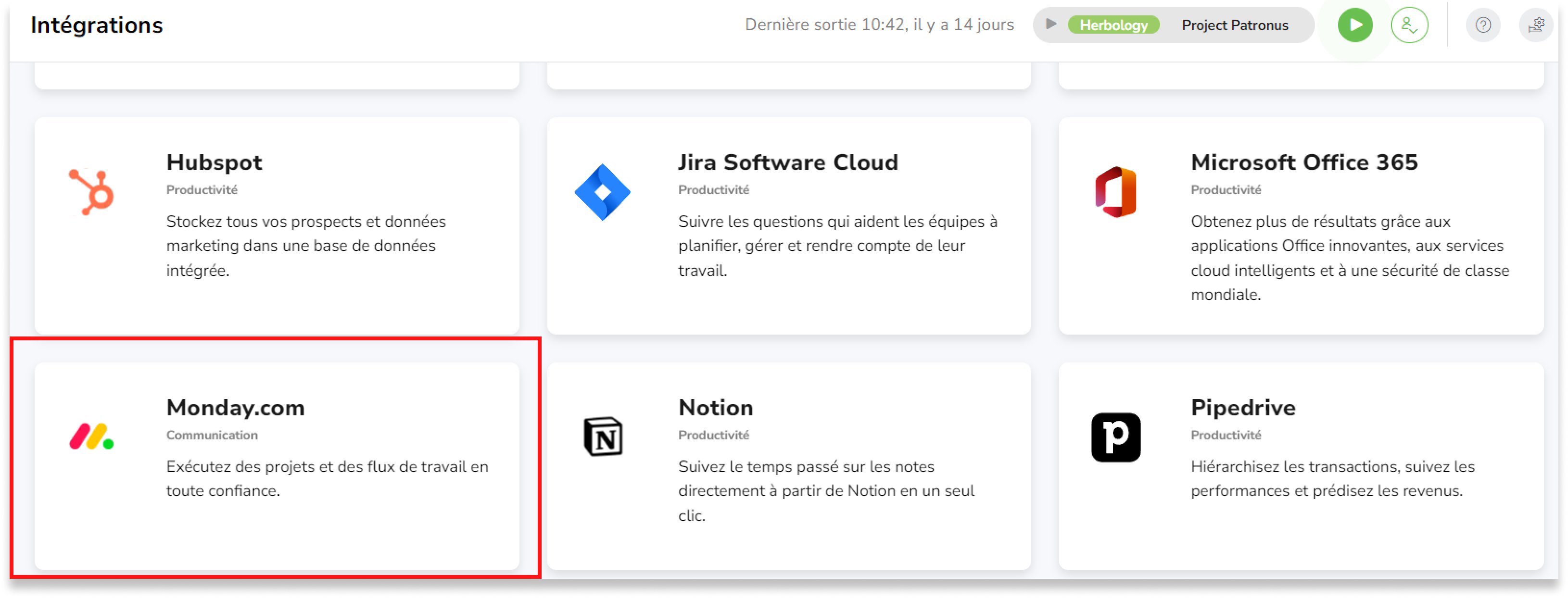Click 'Stockez tous vos prospects' description
The width and height of the screenshot is (1568, 598).
point(306,246)
